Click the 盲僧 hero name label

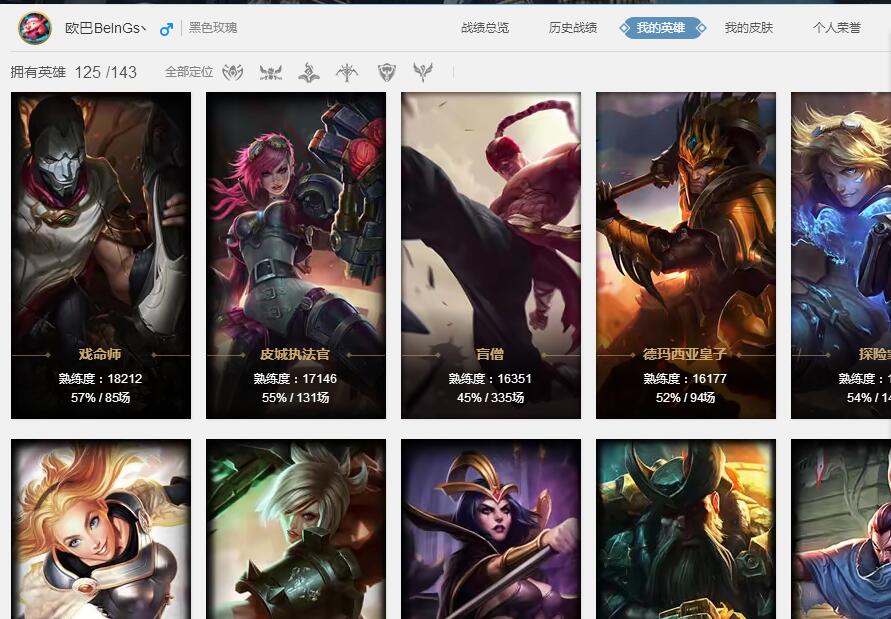click(x=490, y=355)
